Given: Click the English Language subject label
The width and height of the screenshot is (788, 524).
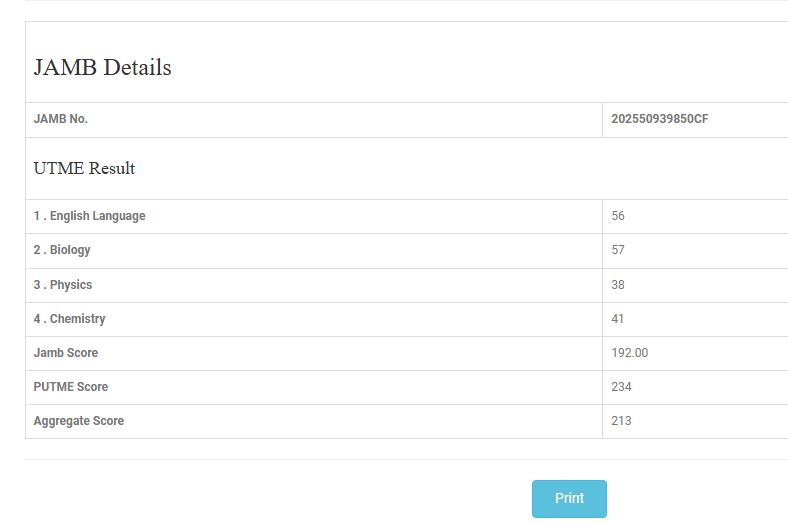Looking at the screenshot, I should click(90, 216).
